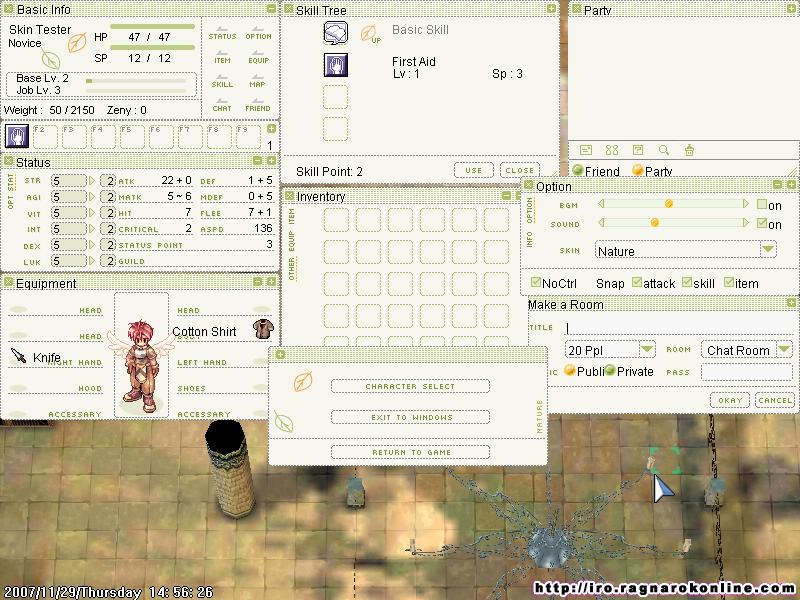
Task: Click the two-people group icon in Party window
Action: pyautogui.click(x=612, y=150)
